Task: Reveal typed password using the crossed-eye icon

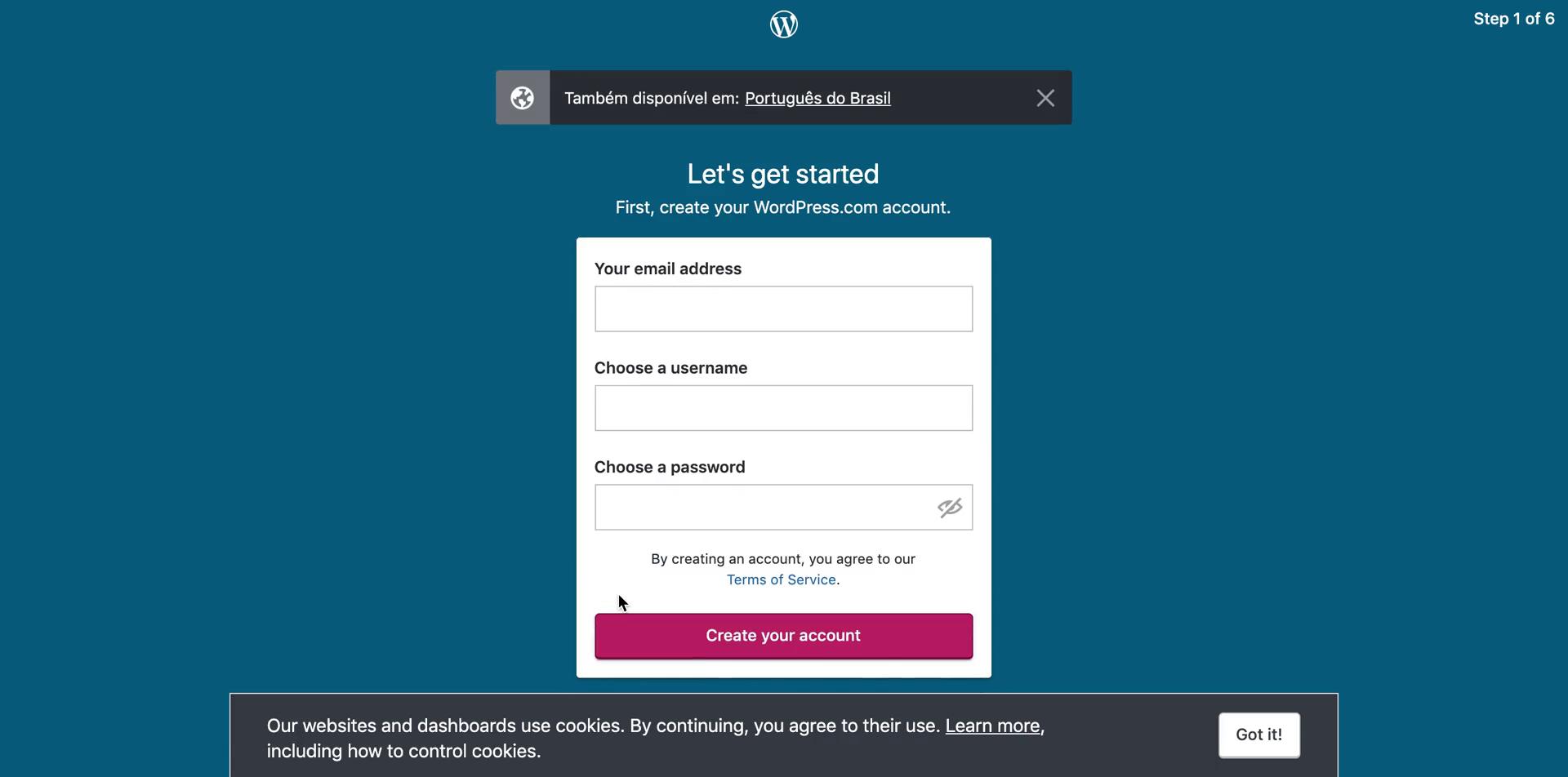Action: coord(949,507)
